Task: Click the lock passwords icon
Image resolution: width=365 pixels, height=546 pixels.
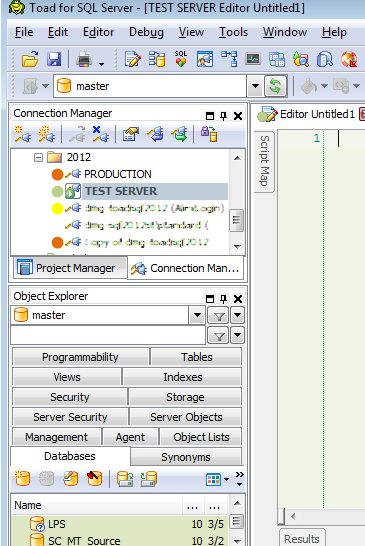Action: click(x=209, y=134)
